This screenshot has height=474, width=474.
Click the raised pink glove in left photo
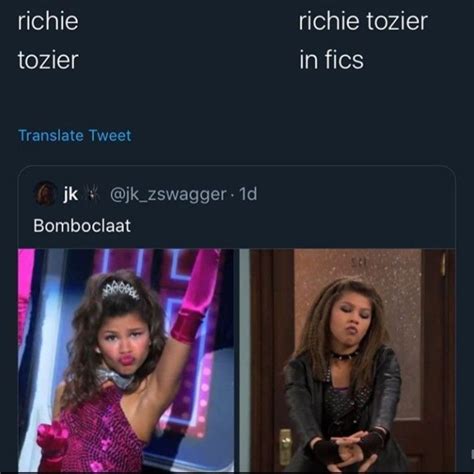coord(195,293)
